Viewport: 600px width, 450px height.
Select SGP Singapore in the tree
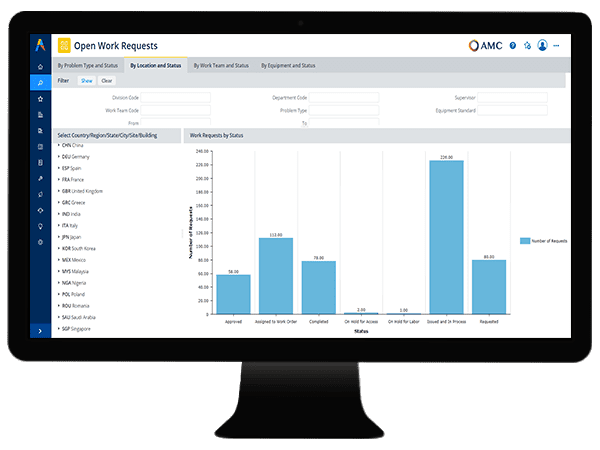pyautogui.click(x=76, y=329)
